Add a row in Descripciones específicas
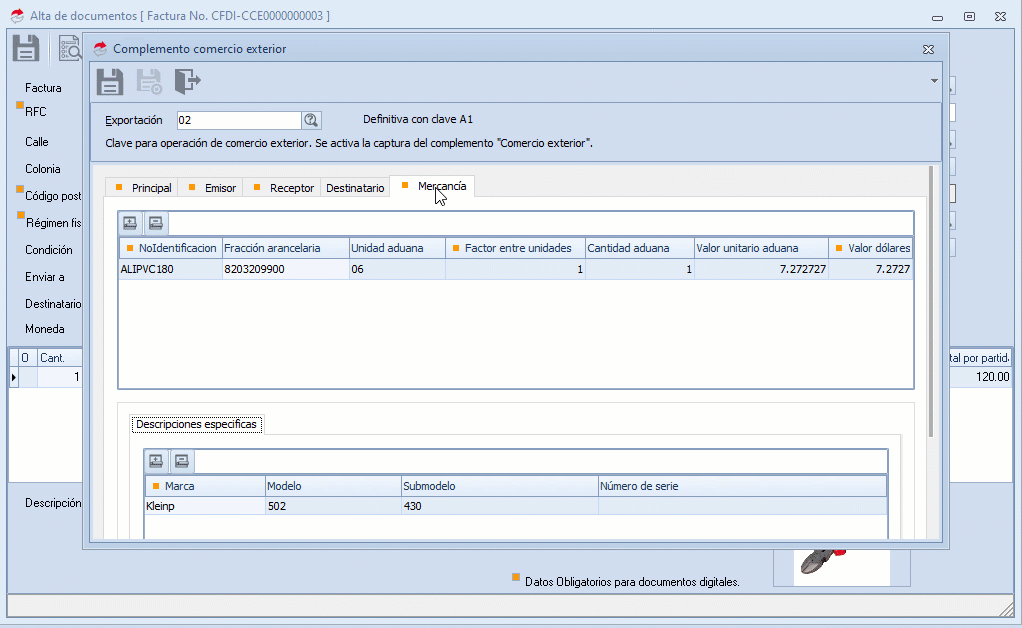 (156, 461)
